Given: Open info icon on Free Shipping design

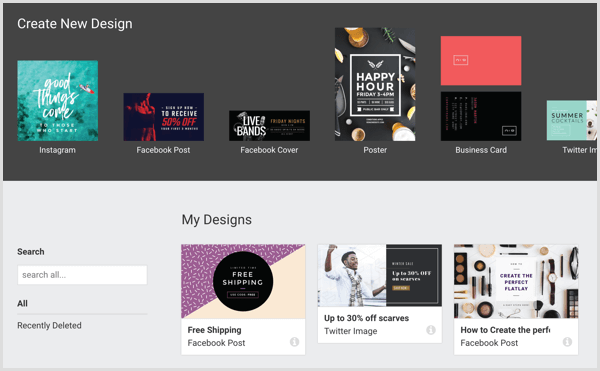Looking at the screenshot, I should pyautogui.click(x=294, y=342).
